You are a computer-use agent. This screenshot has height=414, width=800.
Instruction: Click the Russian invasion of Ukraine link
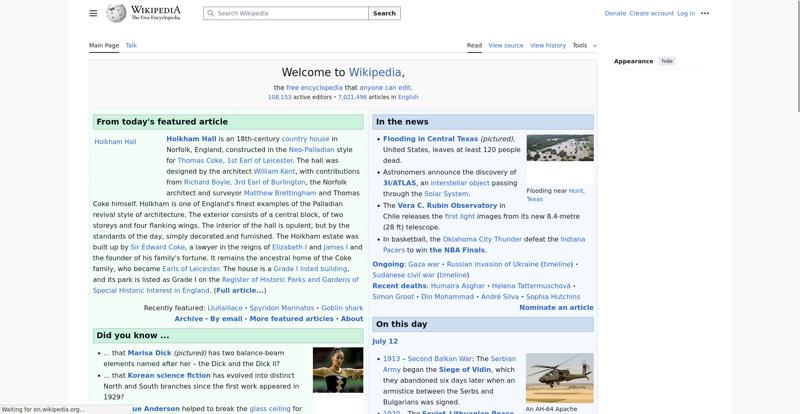492,264
